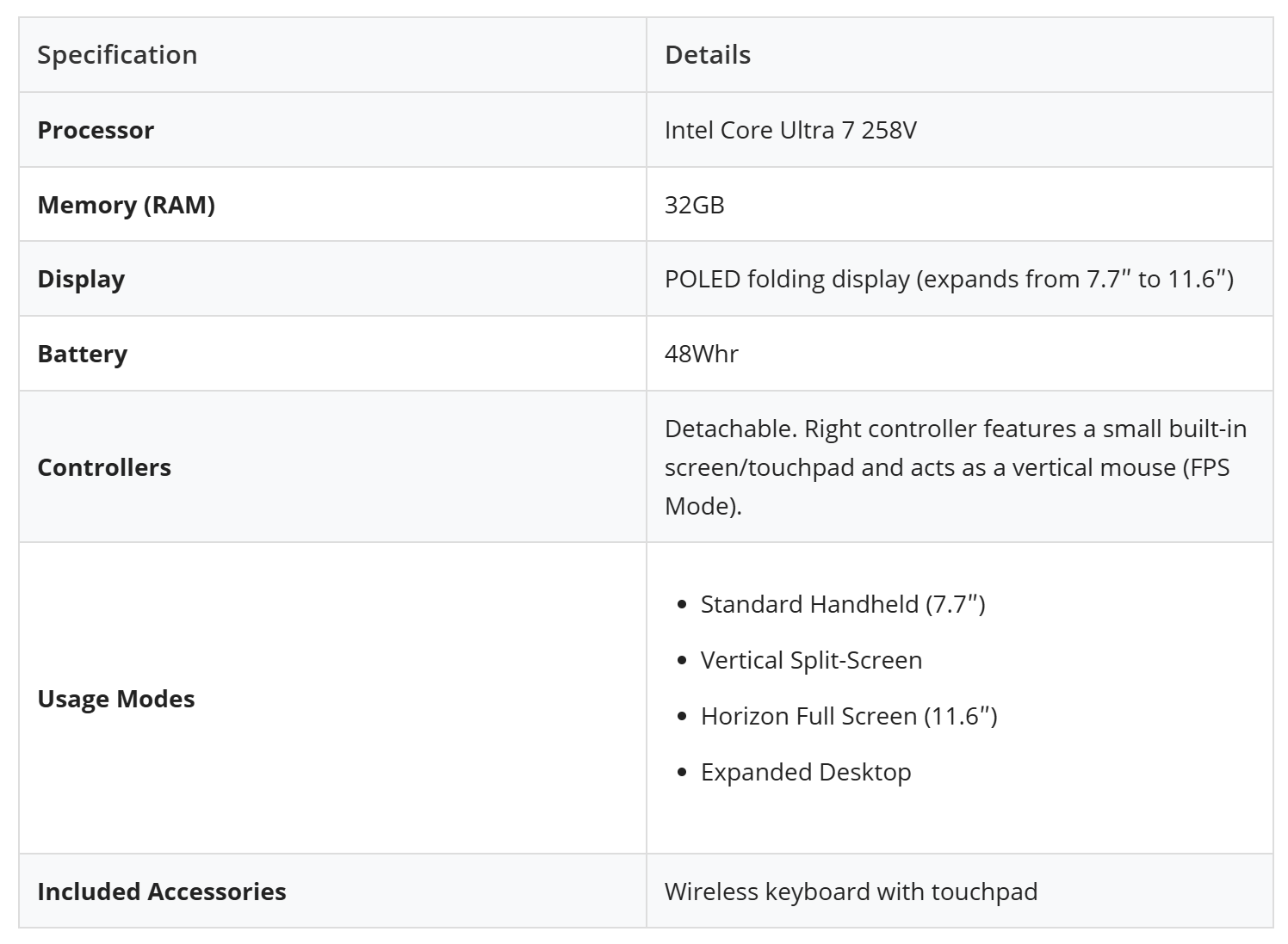Click the 32GB memory value
The width and height of the screenshot is (1288, 944).
coord(694,205)
